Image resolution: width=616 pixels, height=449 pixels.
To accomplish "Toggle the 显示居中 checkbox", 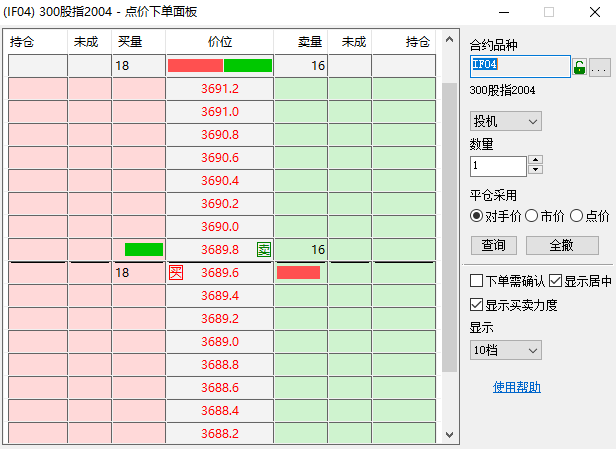I will point(580,281).
